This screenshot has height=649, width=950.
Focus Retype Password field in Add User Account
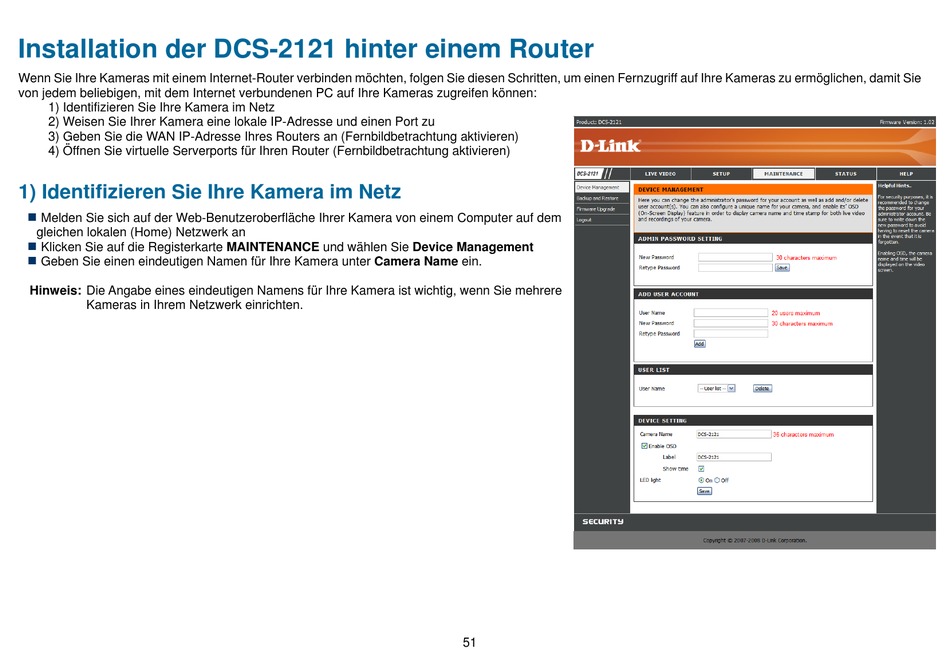click(731, 333)
